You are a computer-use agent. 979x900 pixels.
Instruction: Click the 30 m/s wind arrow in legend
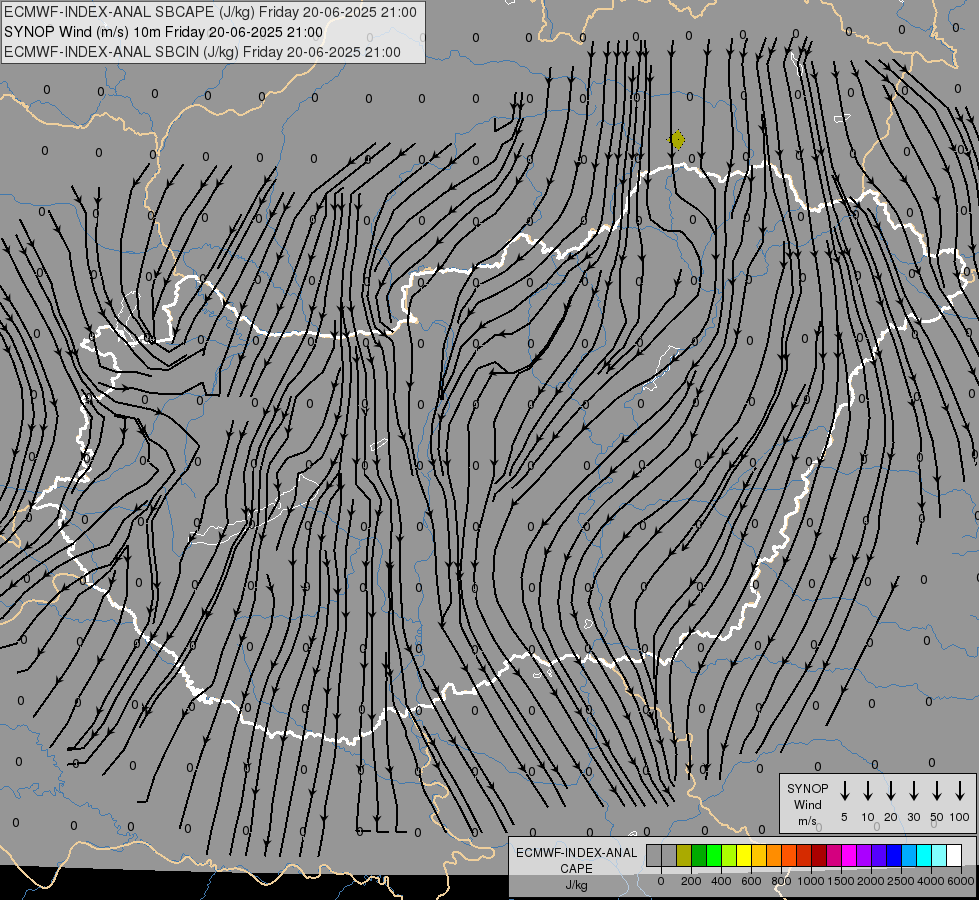[914, 791]
